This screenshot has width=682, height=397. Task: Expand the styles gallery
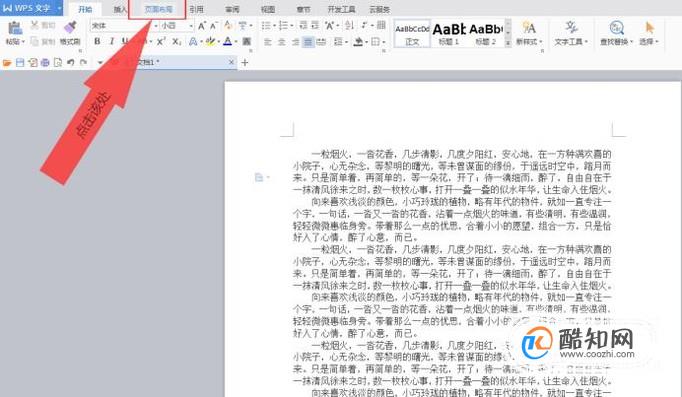pos(508,43)
